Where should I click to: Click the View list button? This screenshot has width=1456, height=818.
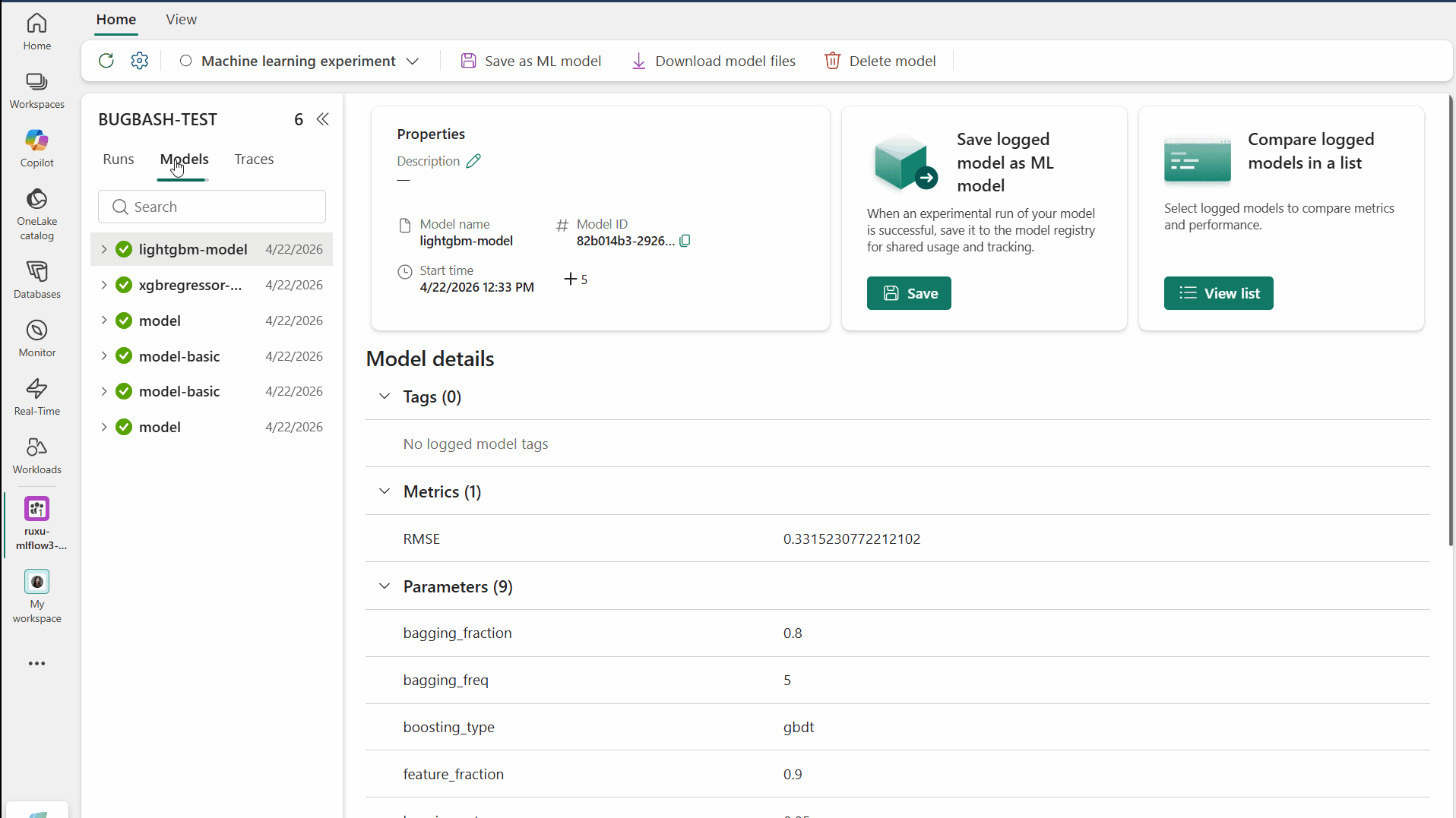tap(1219, 293)
